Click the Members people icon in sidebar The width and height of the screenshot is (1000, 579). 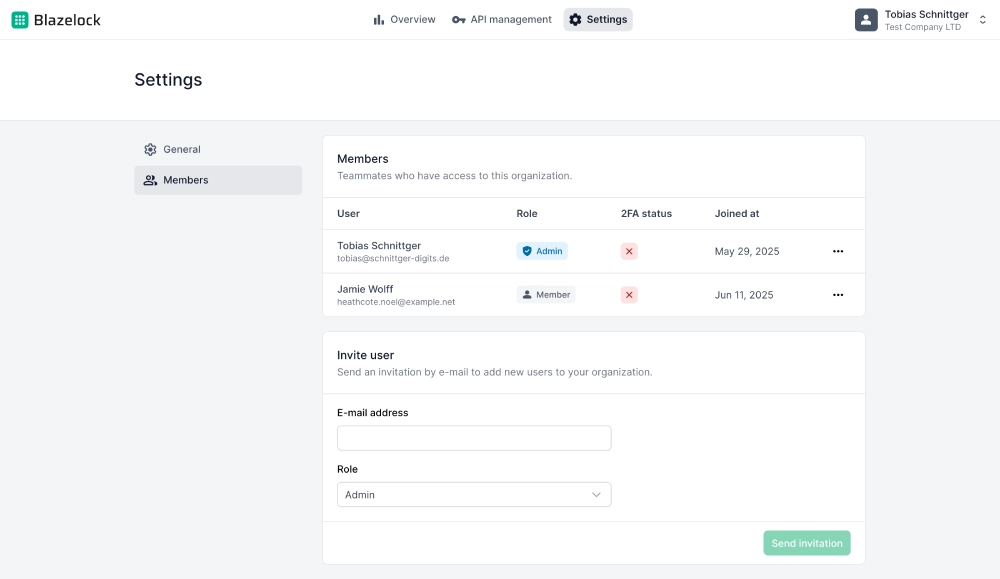tap(151, 180)
